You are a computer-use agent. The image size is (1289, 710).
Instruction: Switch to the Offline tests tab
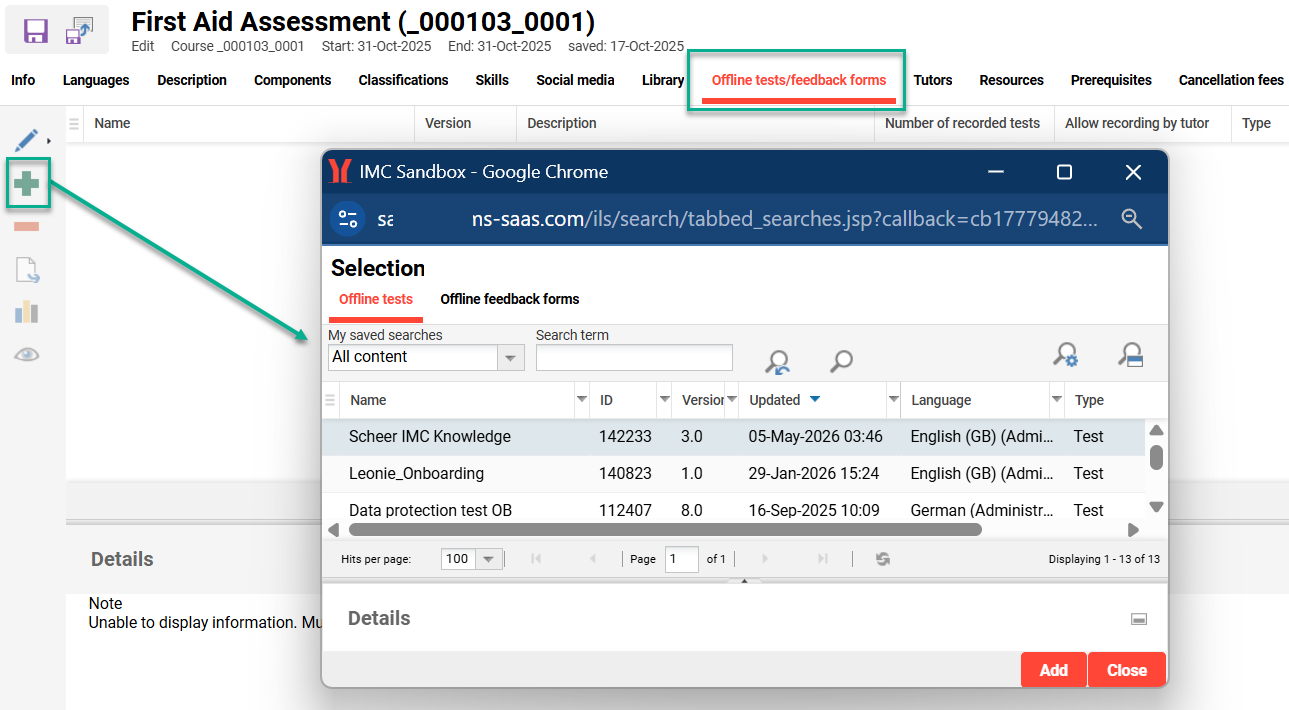tap(376, 299)
